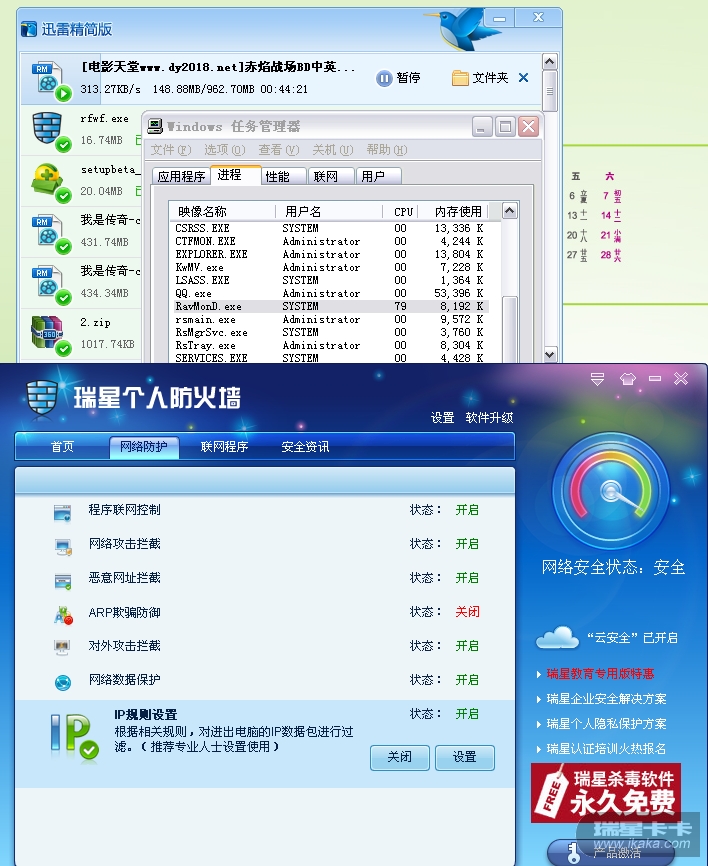This screenshot has height=866, width=708.
Task: Sort processes by CPU column header
Action: coord(402,212)
